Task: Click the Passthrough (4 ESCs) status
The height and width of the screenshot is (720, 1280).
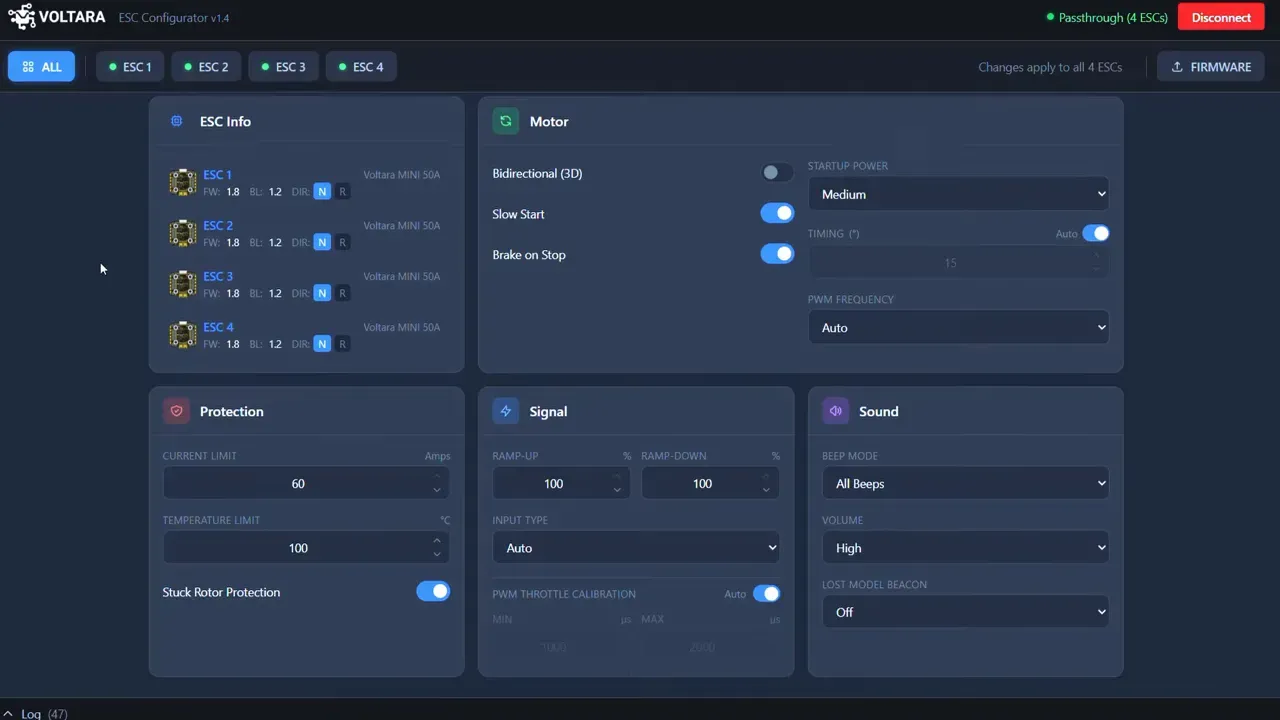Action: (1107, 17)
